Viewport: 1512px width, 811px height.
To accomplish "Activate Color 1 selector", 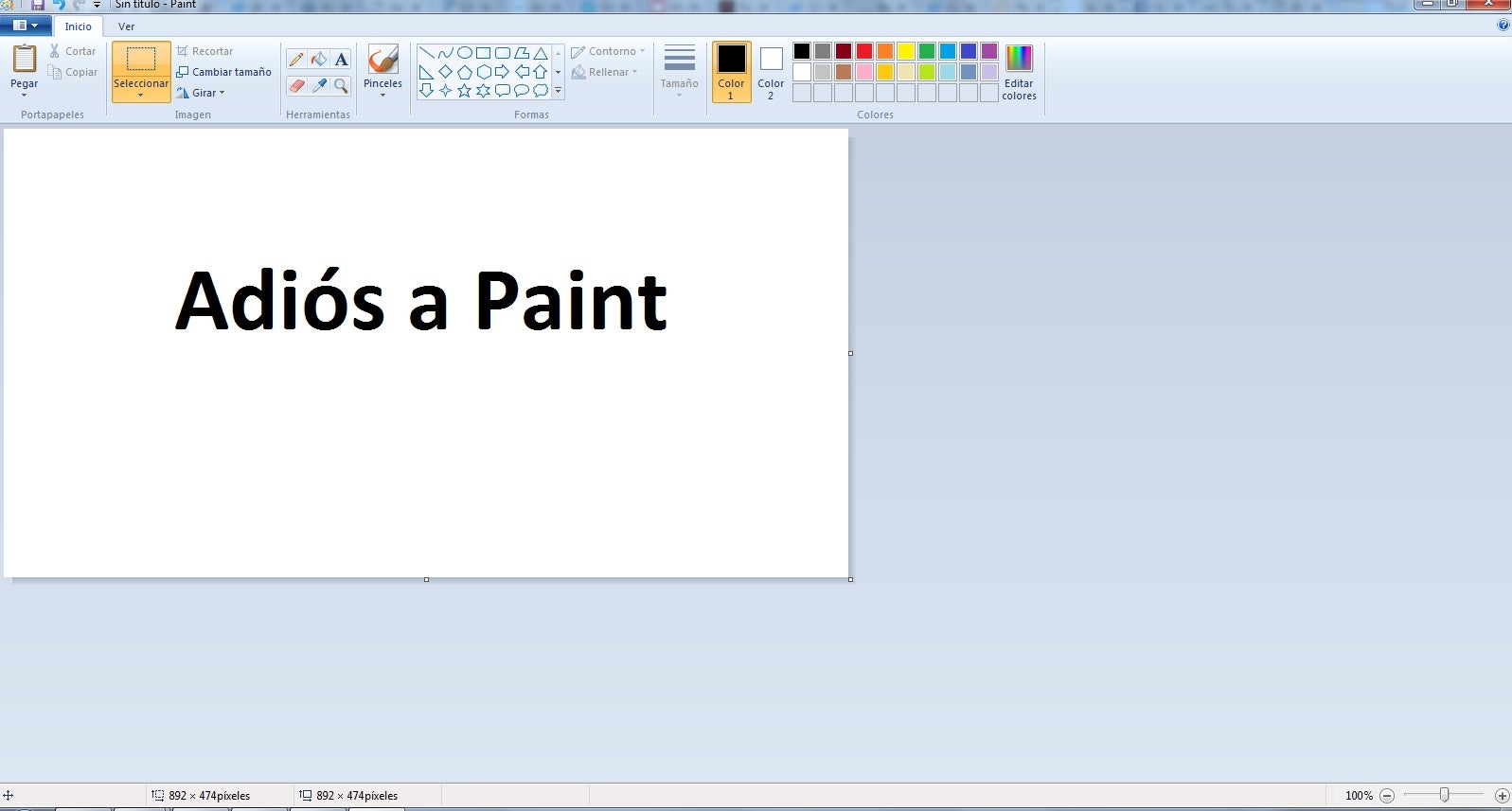I will click(731, 72).
